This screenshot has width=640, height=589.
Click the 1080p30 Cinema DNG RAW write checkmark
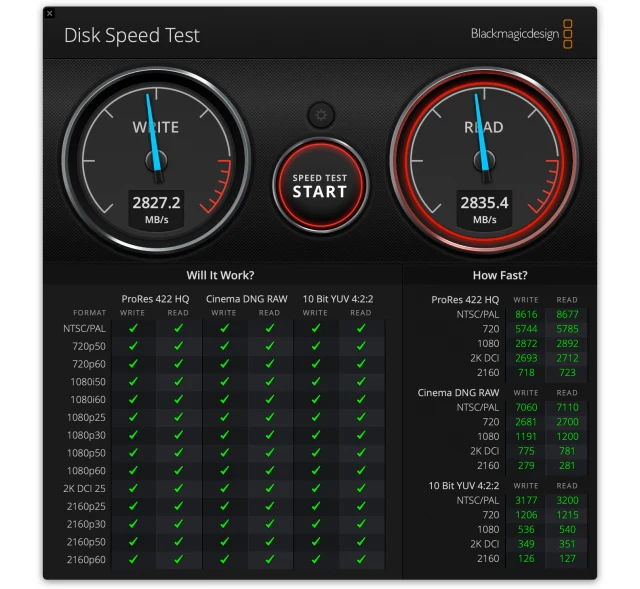[x=224, y=435]
